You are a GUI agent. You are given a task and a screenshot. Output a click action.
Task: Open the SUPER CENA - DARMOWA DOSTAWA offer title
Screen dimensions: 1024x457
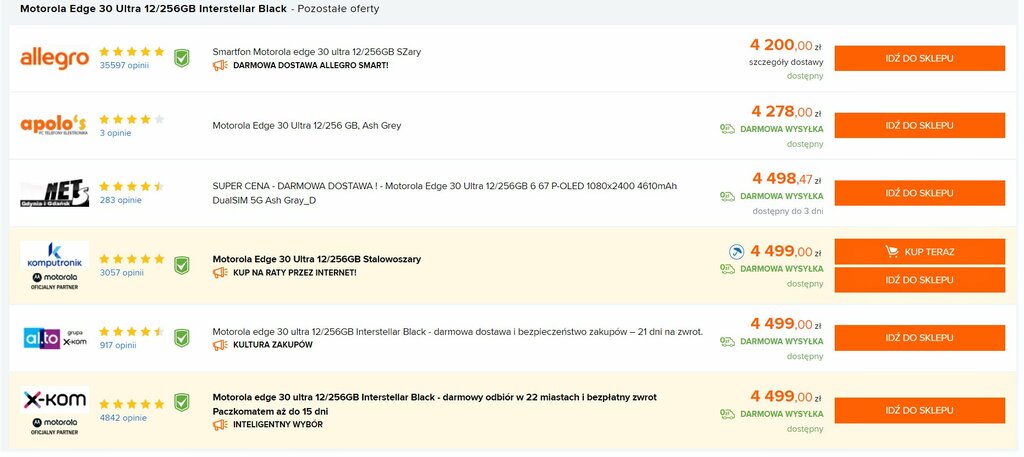tap(445, 193)
